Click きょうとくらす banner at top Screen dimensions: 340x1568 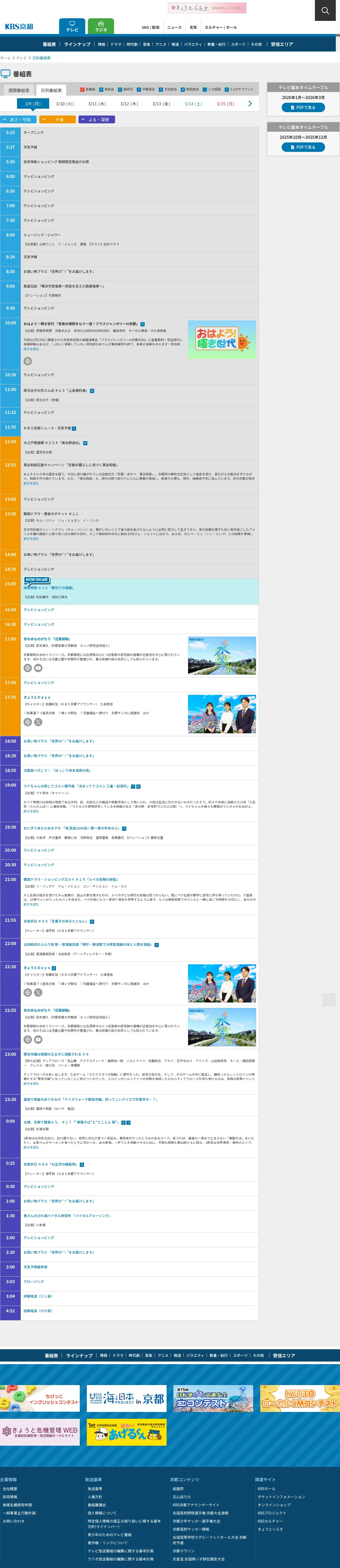coord(207,8)
